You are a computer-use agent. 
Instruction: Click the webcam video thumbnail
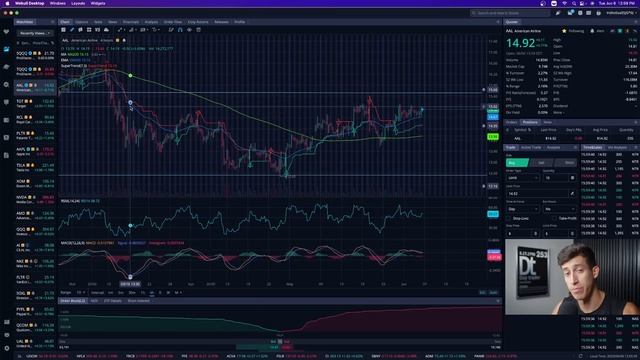pyautogui.click(x=572, y=277)
